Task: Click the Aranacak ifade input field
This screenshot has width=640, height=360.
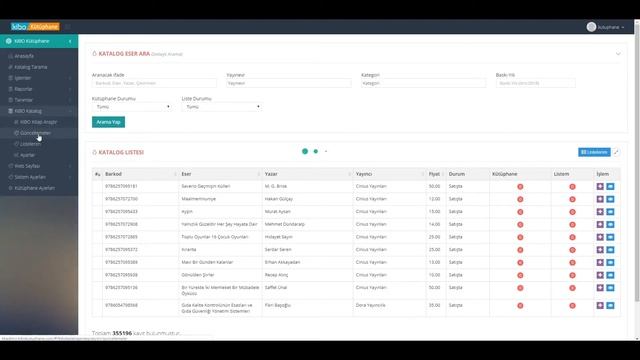Action: (x=154, y=83)
